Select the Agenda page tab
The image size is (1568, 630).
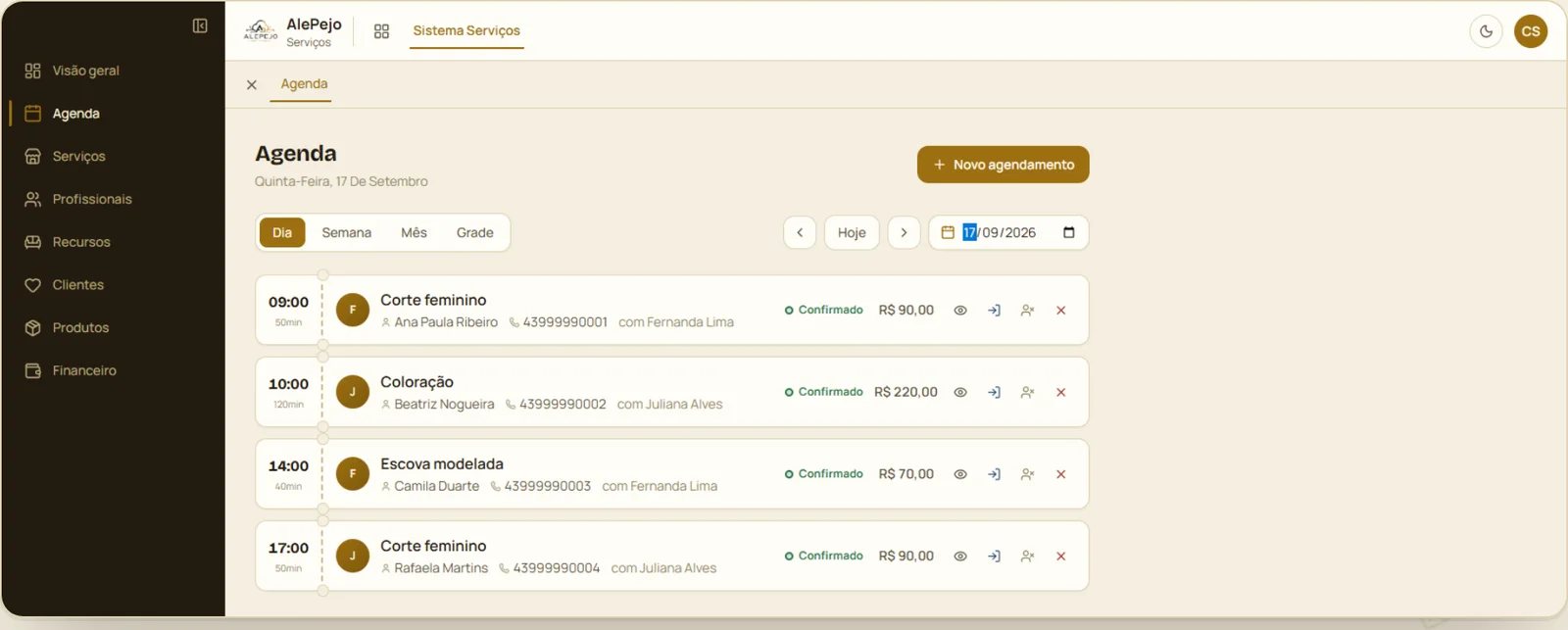click(304, 84)
